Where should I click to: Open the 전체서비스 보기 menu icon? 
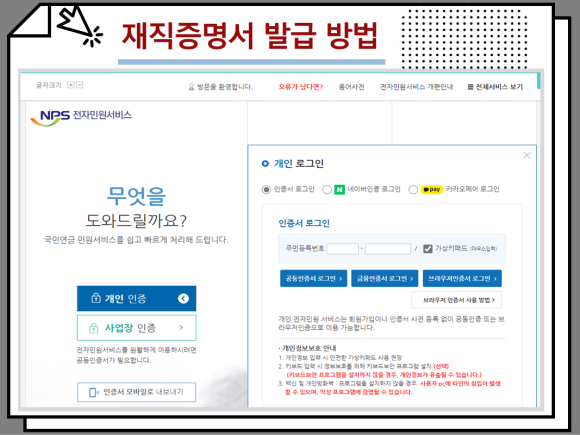(x=471, y=87)
